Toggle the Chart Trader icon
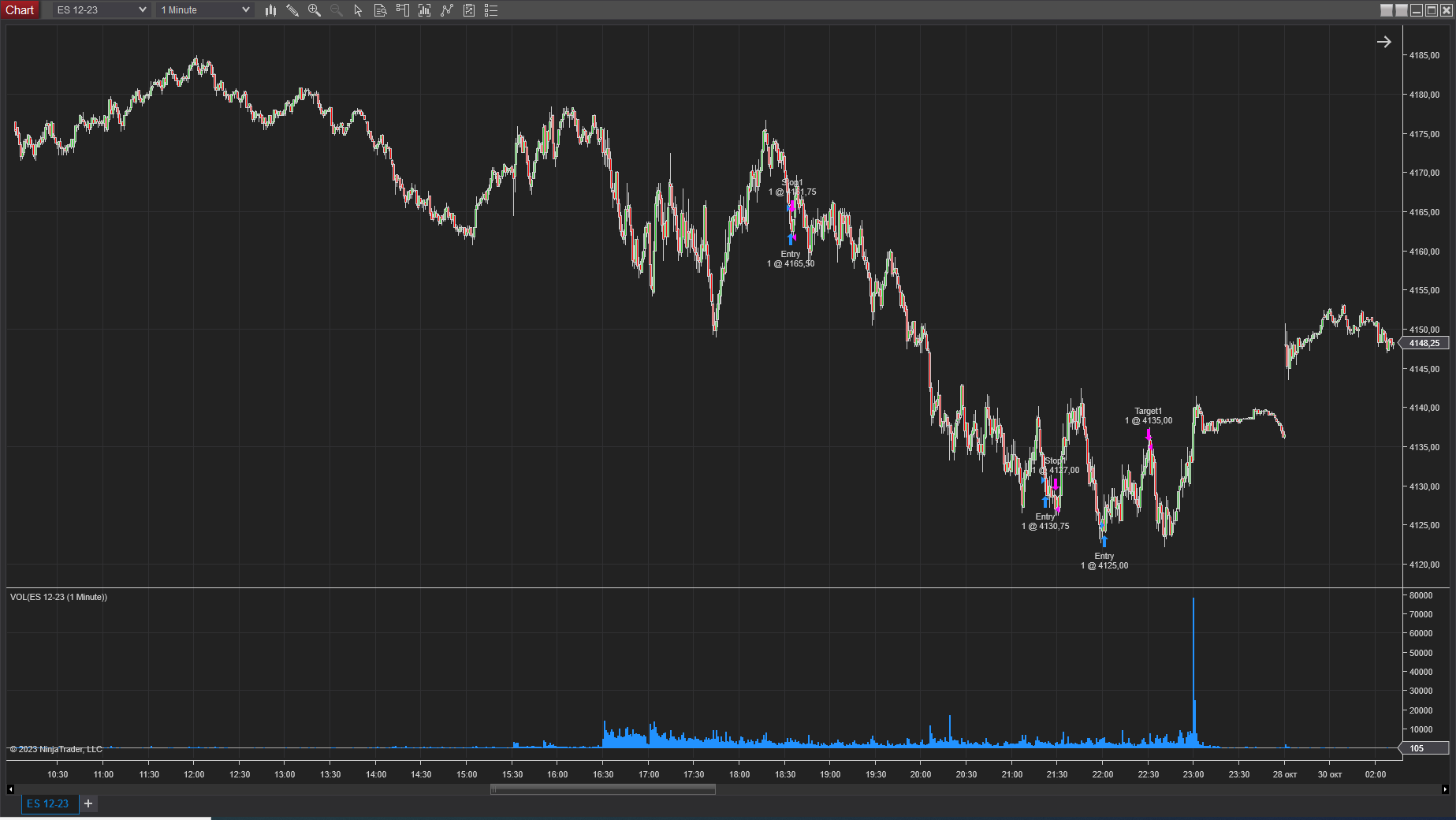 pyautogui.click(x=403, y=10)
